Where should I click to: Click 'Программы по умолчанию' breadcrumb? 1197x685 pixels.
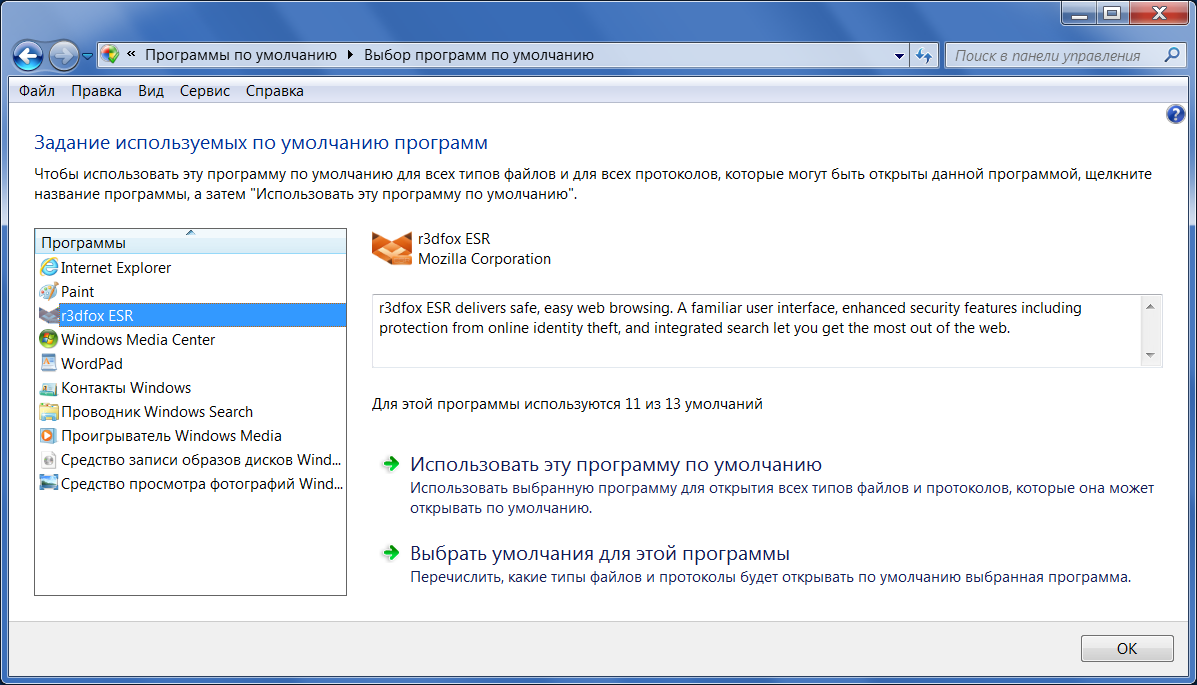pyautogui.click(x=240, y=55)
